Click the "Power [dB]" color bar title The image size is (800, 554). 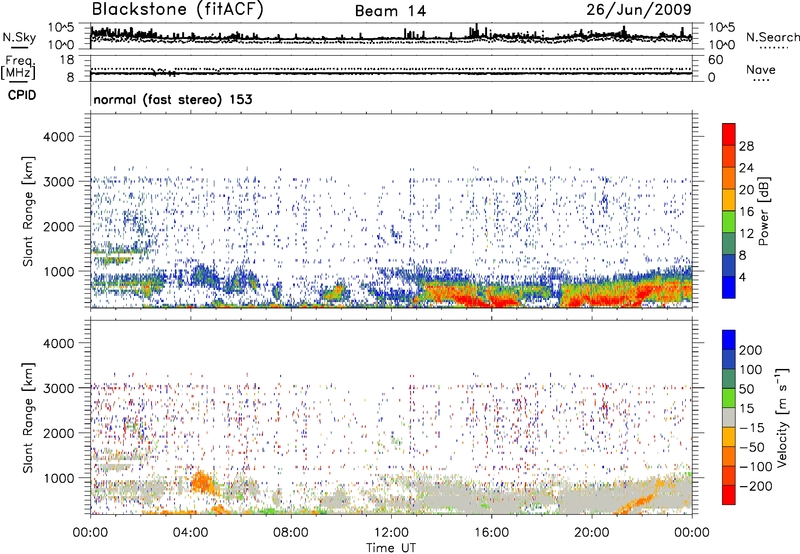coord(763,211)
